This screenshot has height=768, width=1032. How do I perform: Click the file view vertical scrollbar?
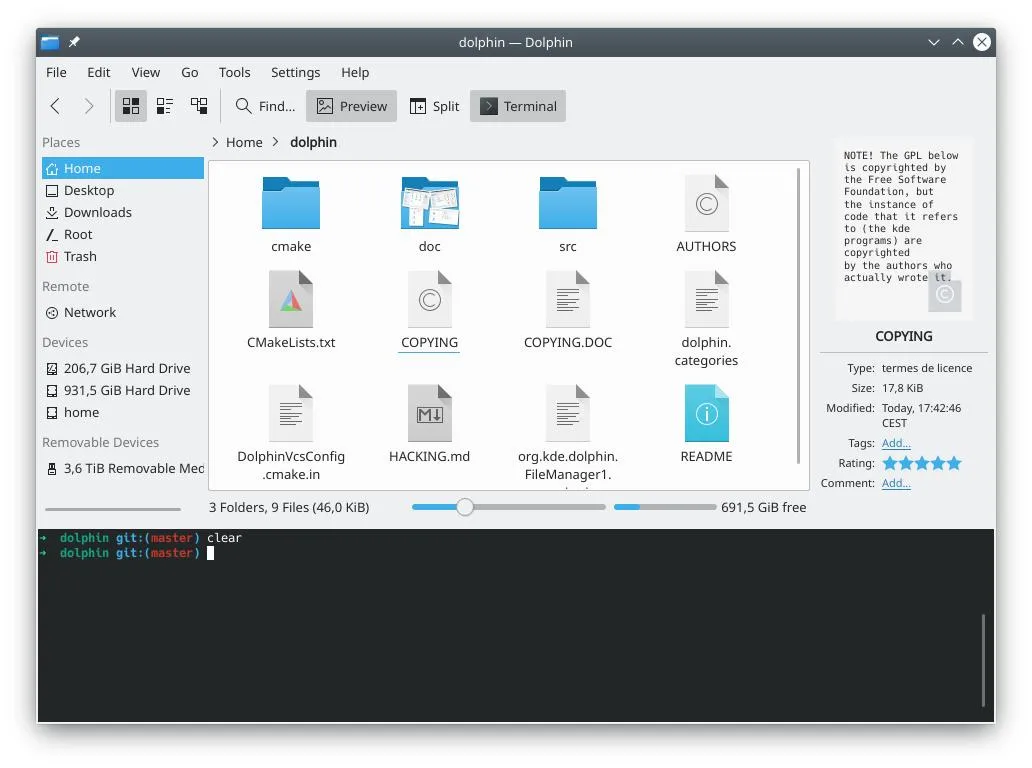[798, 316]
